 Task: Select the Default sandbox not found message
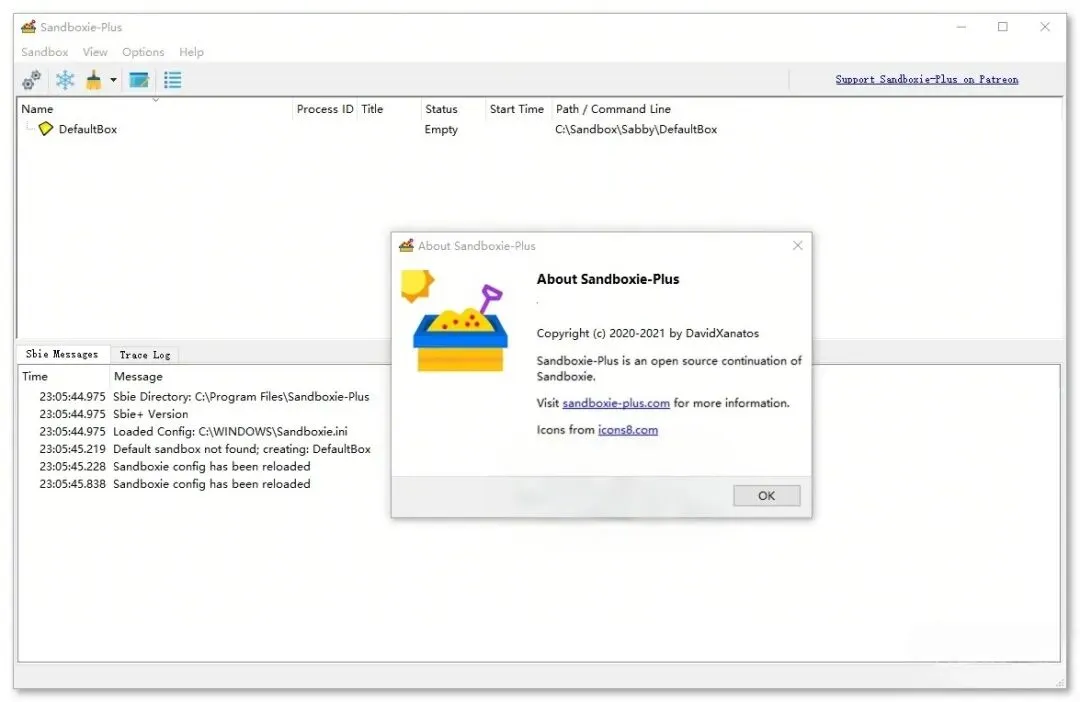point(242,448)
